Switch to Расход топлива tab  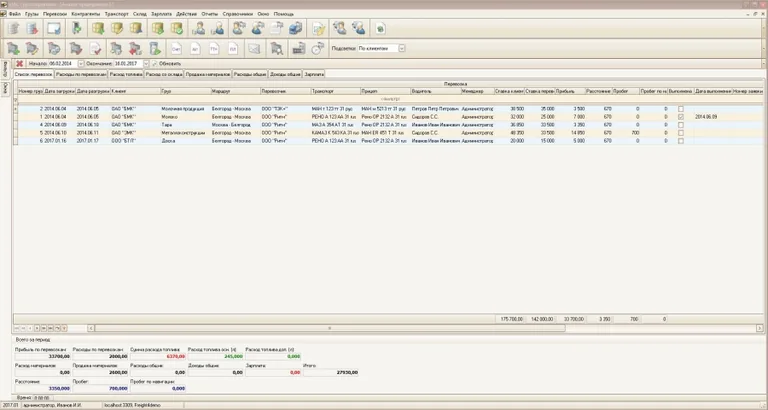click(x=124, y=74)
